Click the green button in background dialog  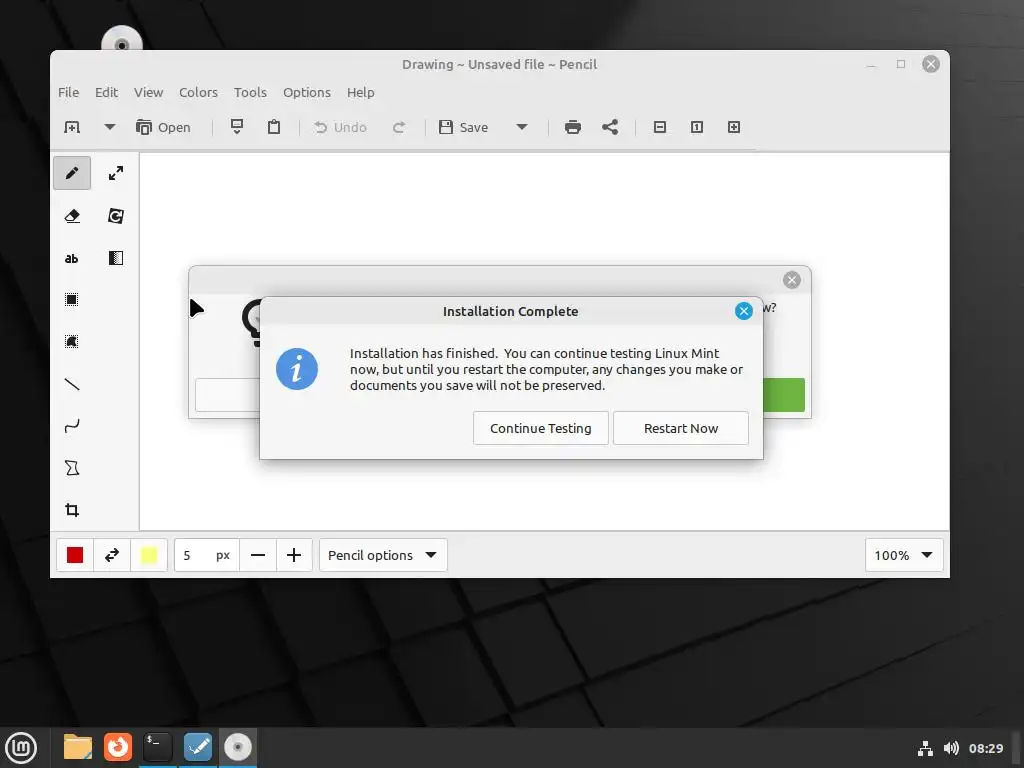(x=784, y=394)
